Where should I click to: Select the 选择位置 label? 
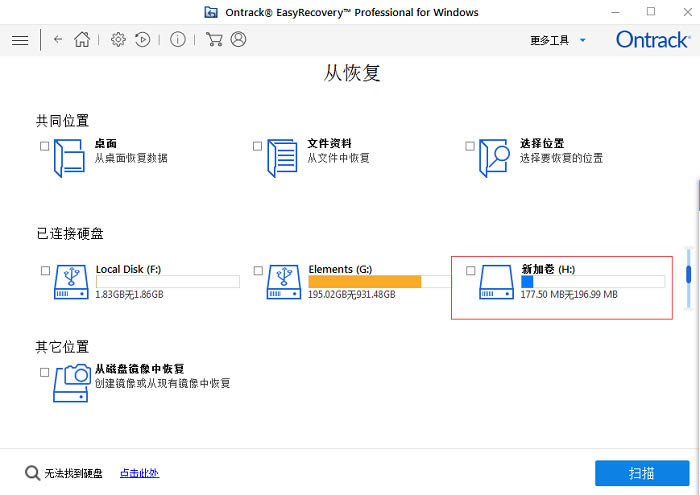pos(542,143)
